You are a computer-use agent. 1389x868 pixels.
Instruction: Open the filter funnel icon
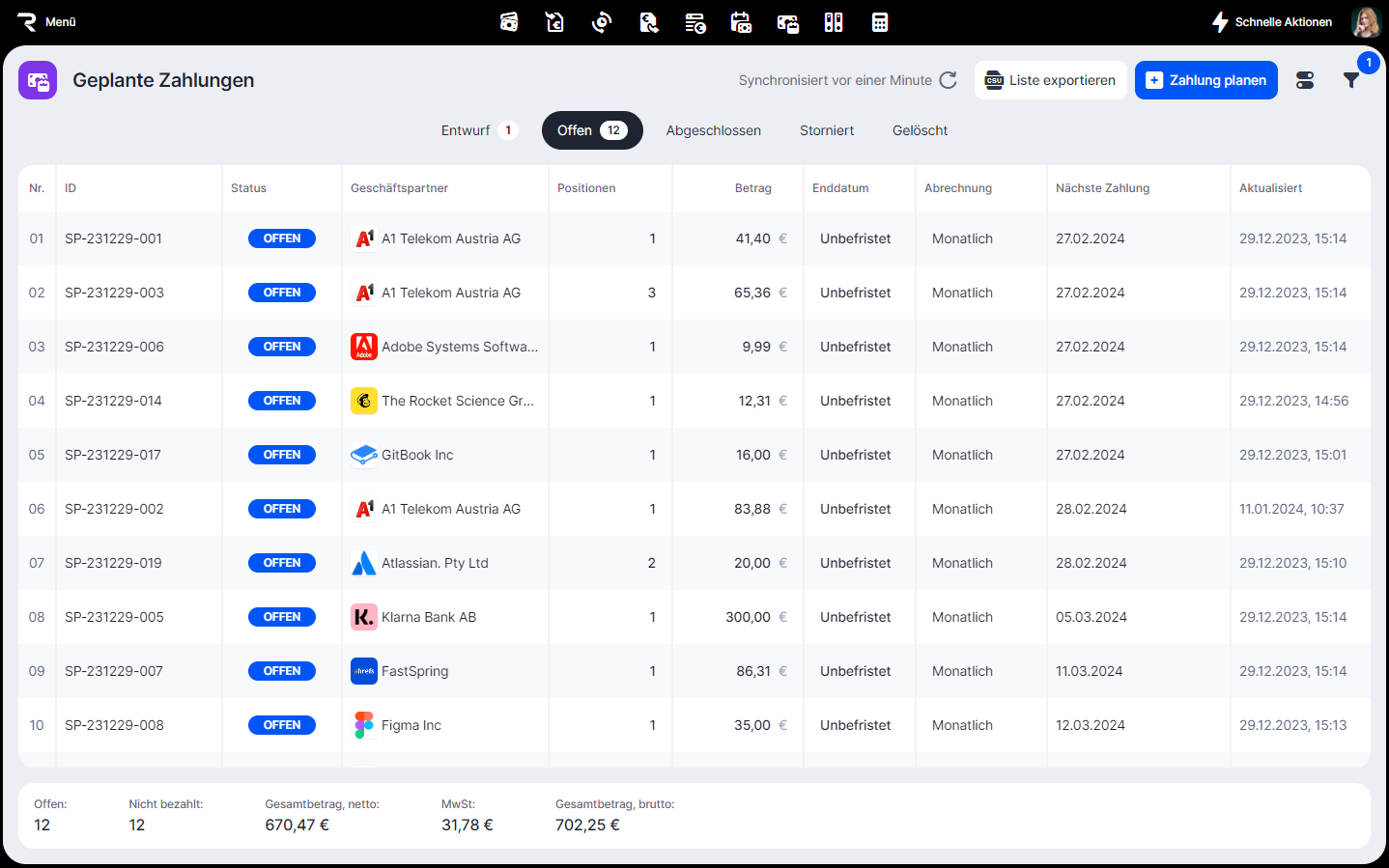[1351, 80]
